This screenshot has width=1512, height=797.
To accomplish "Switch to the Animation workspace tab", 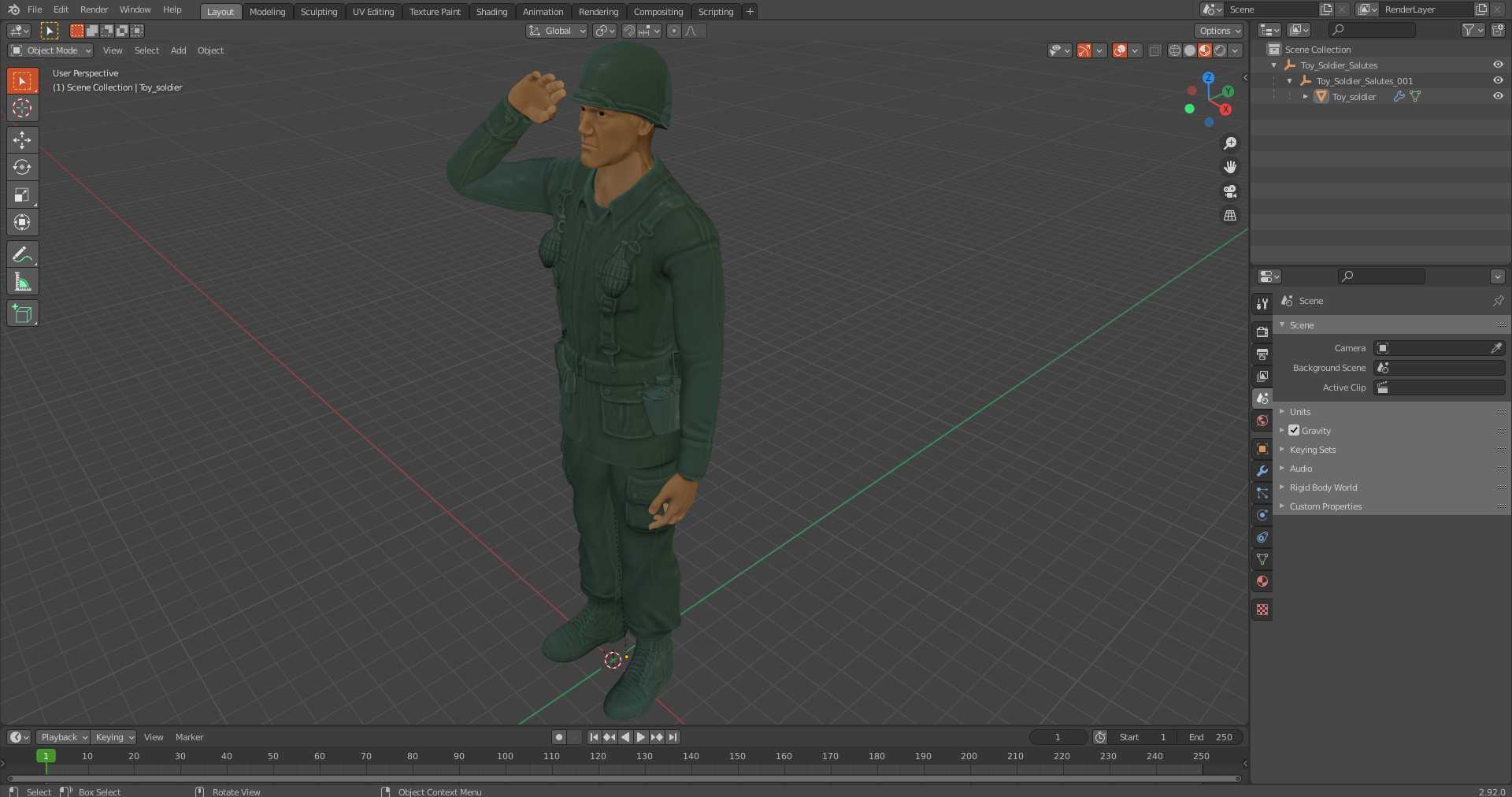I will coord(543,12).
